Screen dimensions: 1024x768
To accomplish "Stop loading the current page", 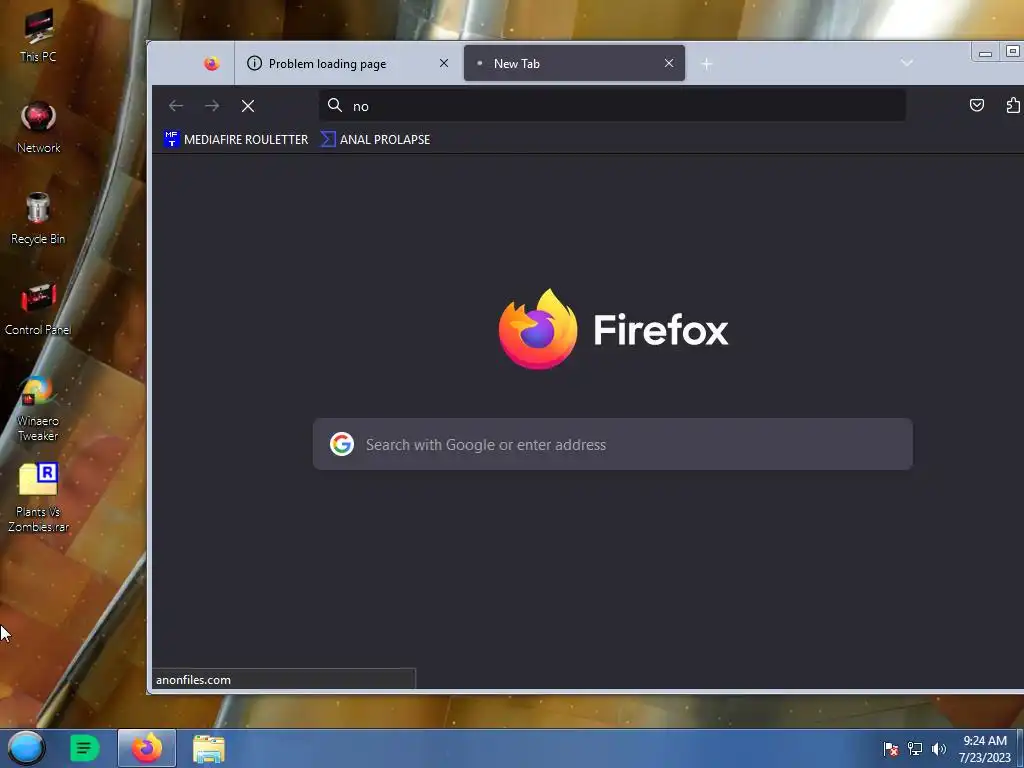I will 248,106.
